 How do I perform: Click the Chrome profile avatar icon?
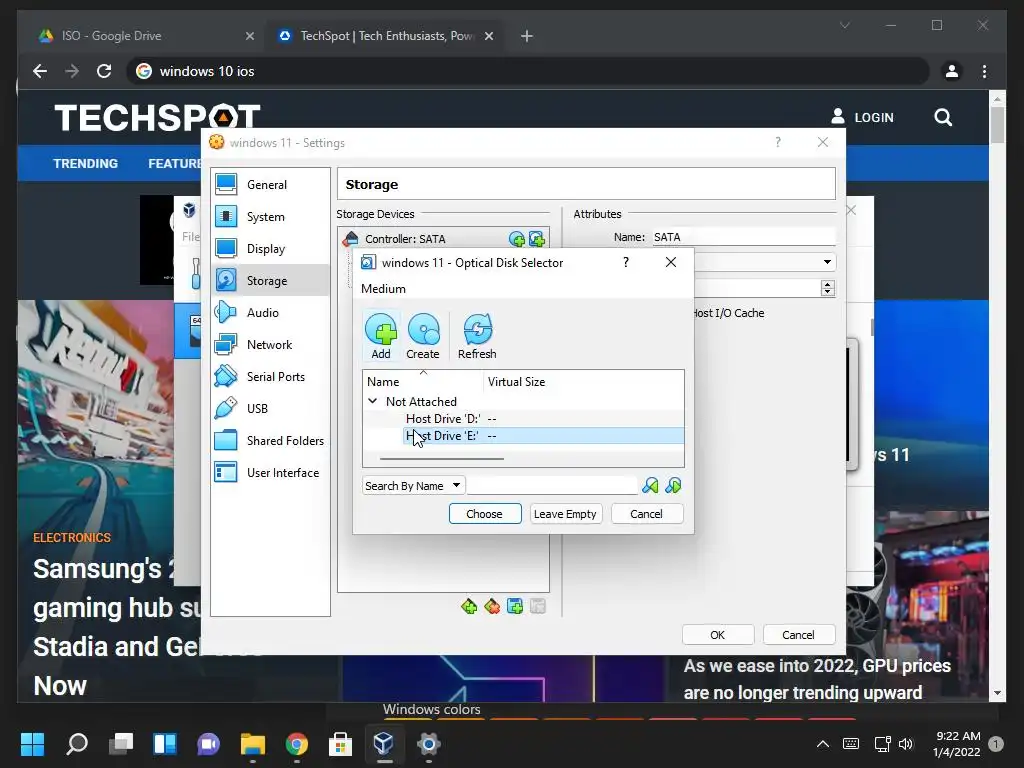[x=952, y=71]
